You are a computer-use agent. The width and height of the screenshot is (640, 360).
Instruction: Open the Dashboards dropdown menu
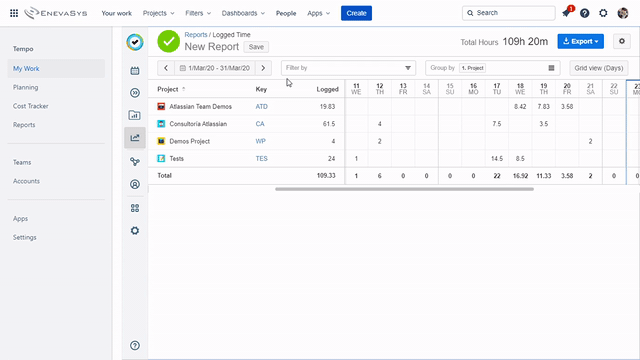click(243, 13)
